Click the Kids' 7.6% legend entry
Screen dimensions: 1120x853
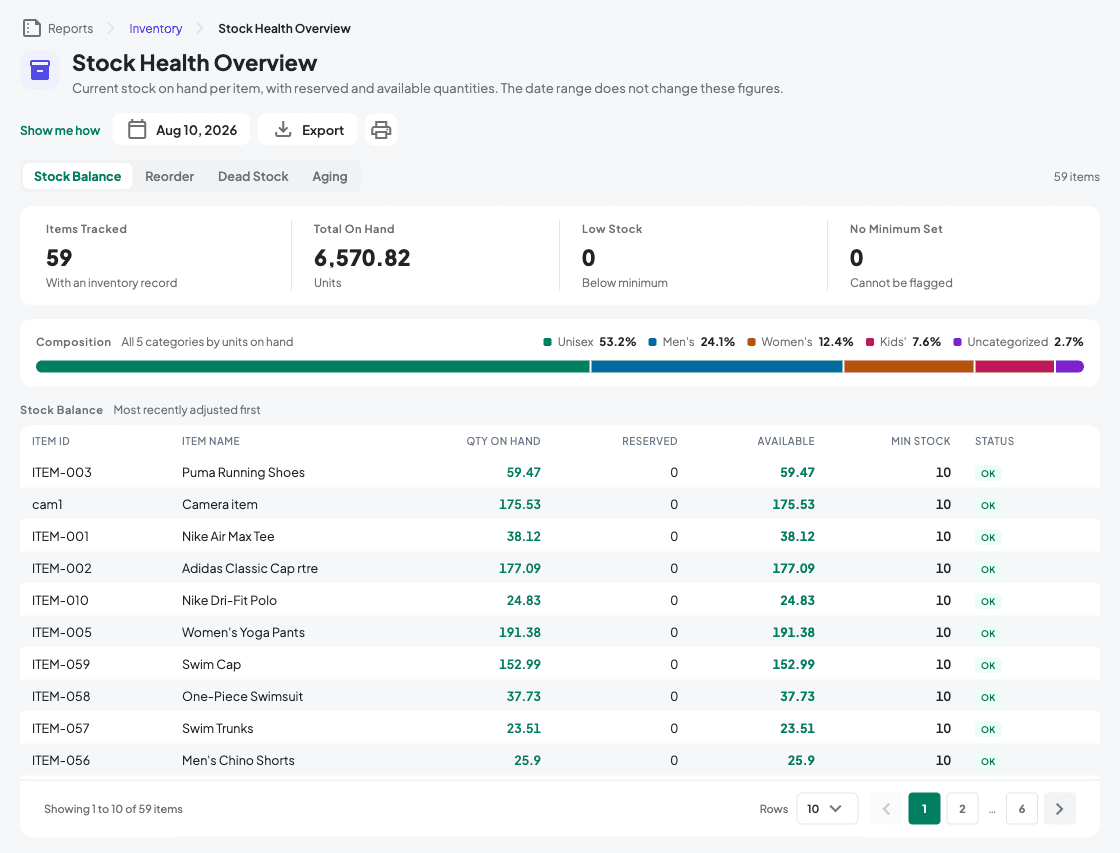pyautogui.click(x=904, y=342)
